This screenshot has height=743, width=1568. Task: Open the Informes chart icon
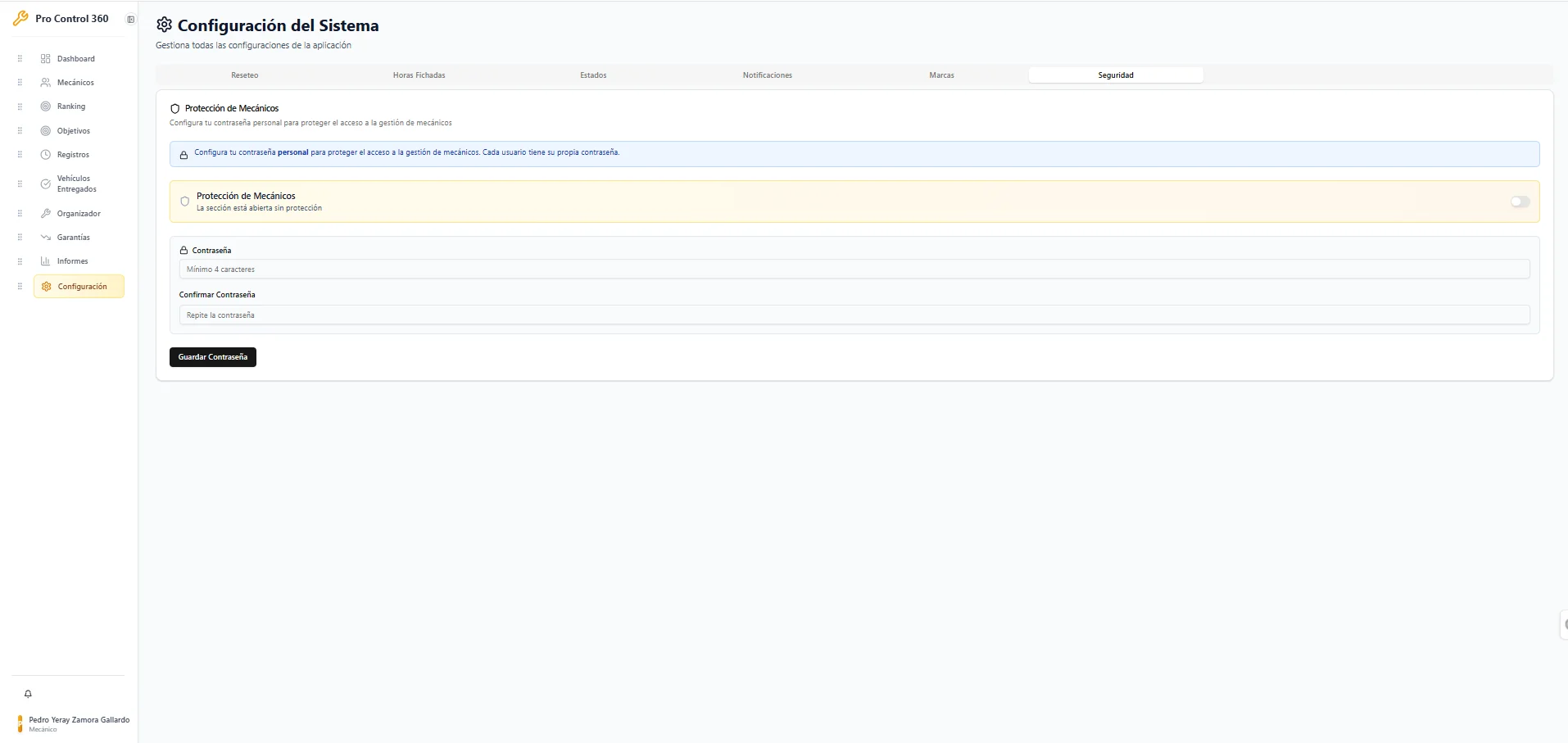coord(46,261)
